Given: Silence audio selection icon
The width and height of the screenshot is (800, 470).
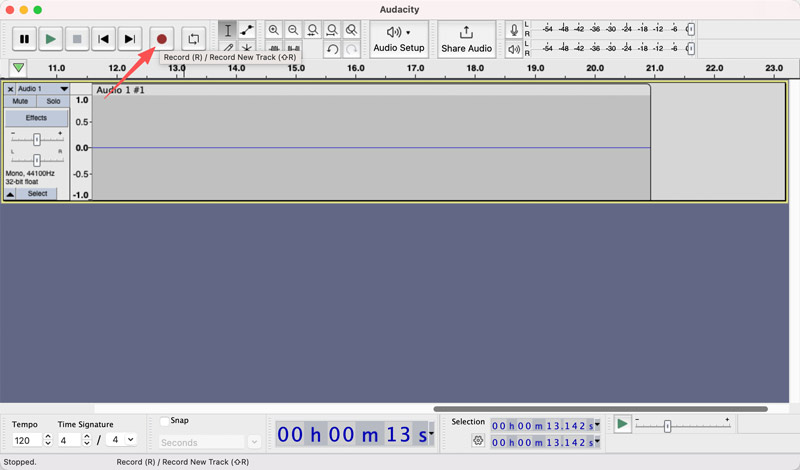Looking at the screenshot, I should point(293,48).
